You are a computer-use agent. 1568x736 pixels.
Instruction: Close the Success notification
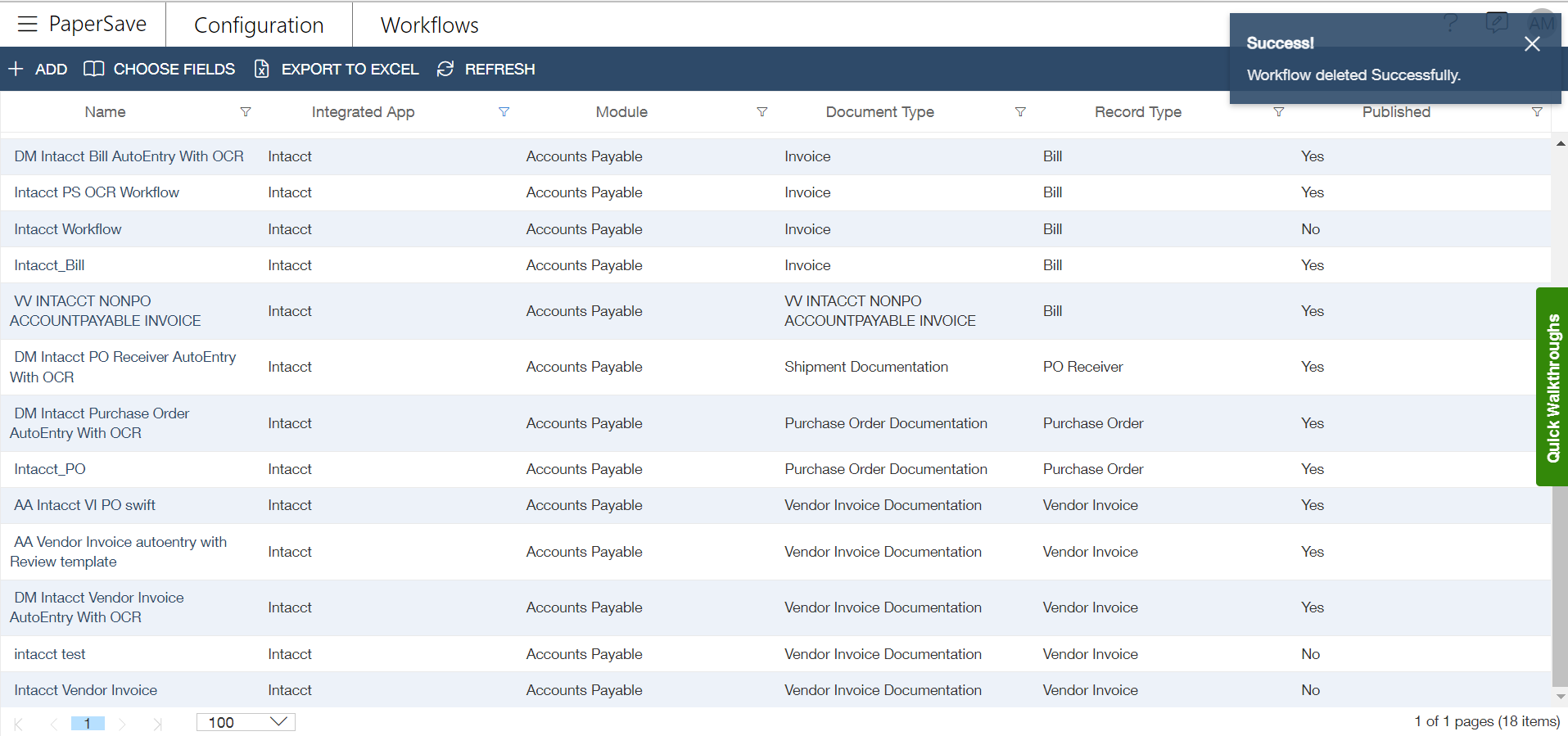click(x=1532, y=44)
